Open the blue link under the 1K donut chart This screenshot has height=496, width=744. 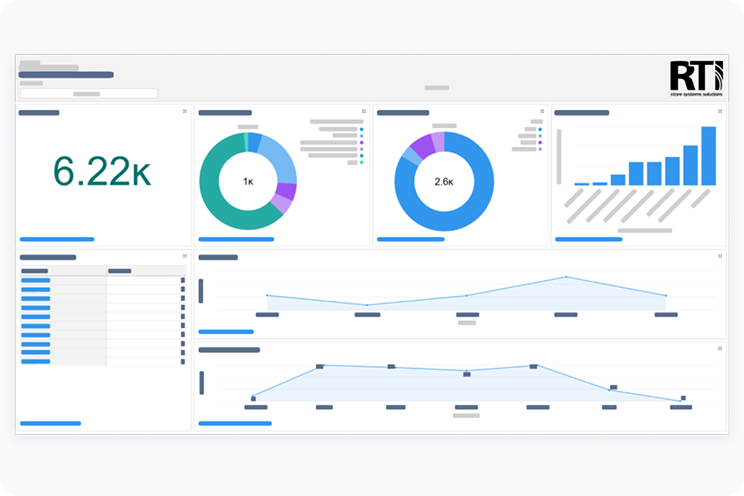click(236, 239)
